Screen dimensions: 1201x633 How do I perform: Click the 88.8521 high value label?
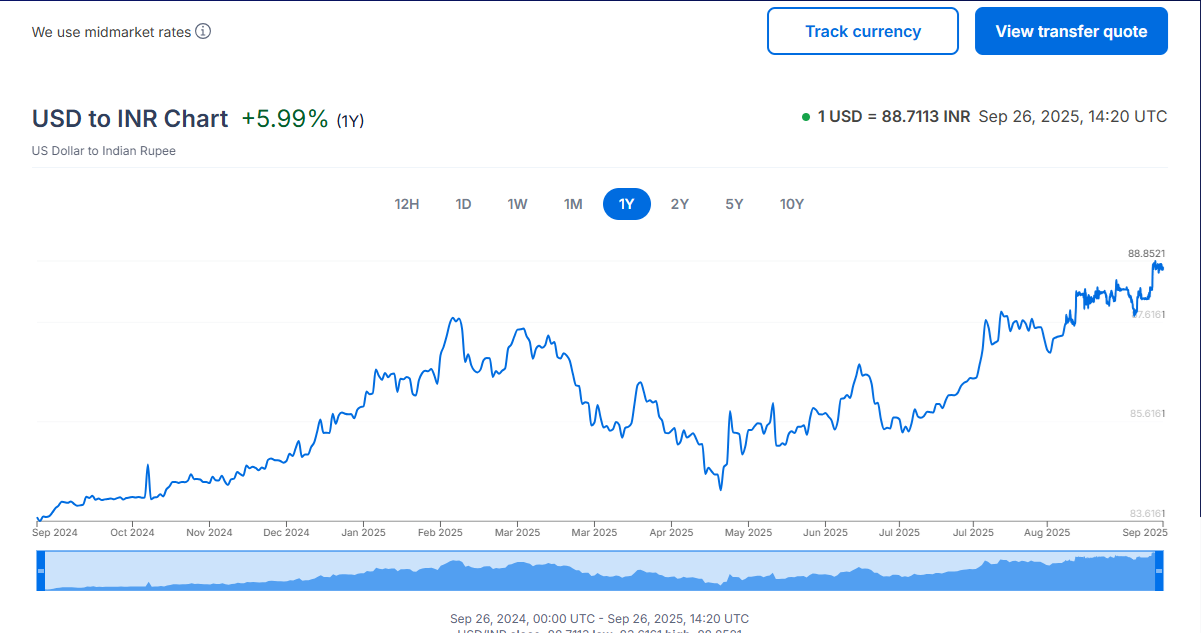point(1146,253)
